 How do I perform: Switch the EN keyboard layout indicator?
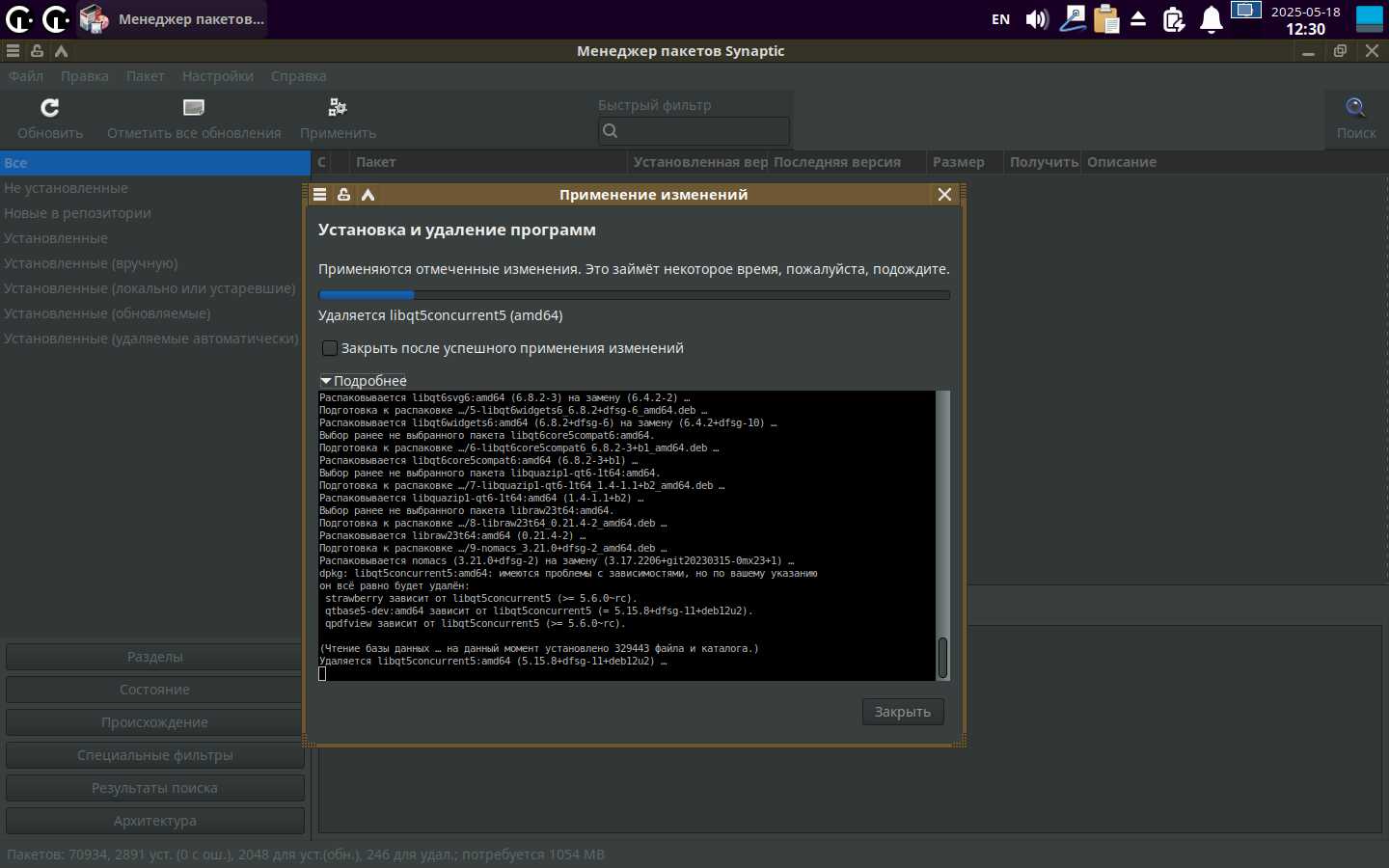pyautogui.click(x=1000, y=19)
